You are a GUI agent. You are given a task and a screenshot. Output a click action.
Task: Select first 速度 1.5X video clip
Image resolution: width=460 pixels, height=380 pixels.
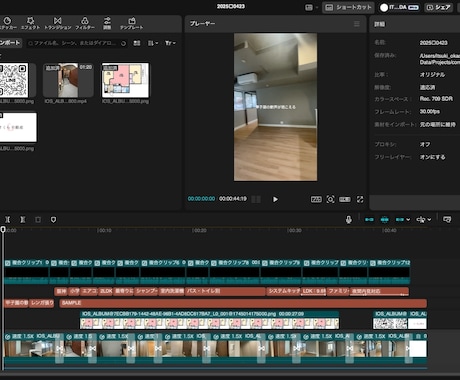pos(32,348)
